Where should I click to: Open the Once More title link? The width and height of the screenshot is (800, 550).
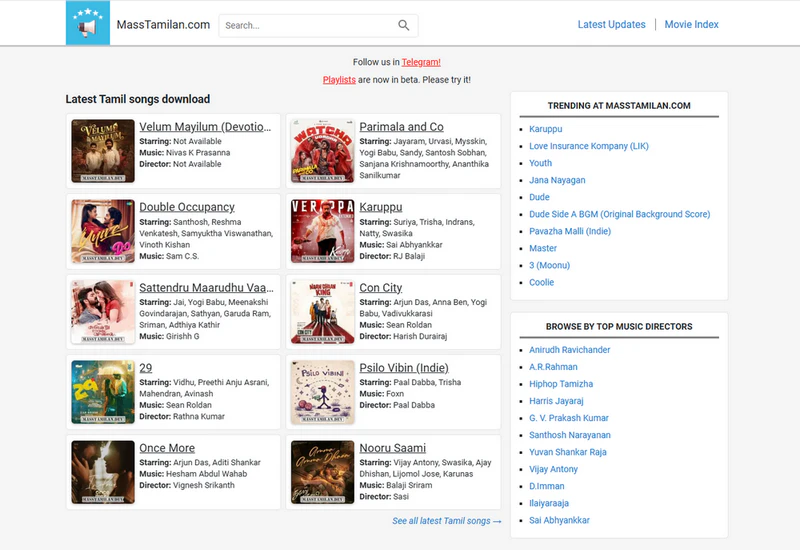click(167, 448)
